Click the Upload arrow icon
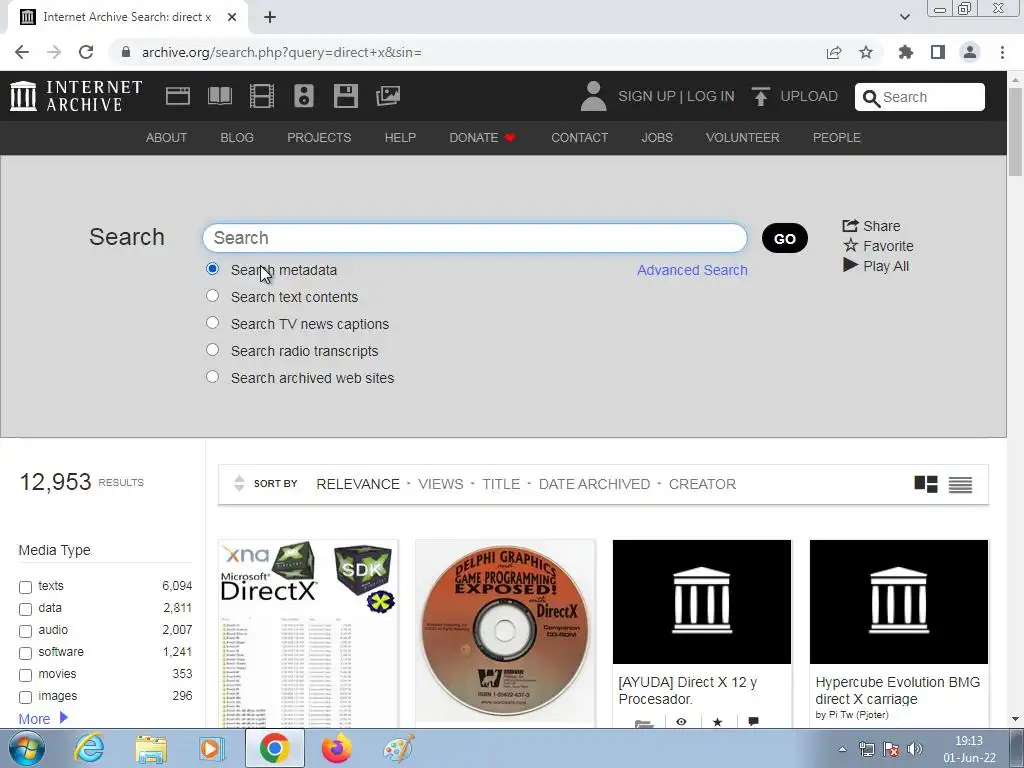Viewport: 1024px width, 768px height. point(760,96)
